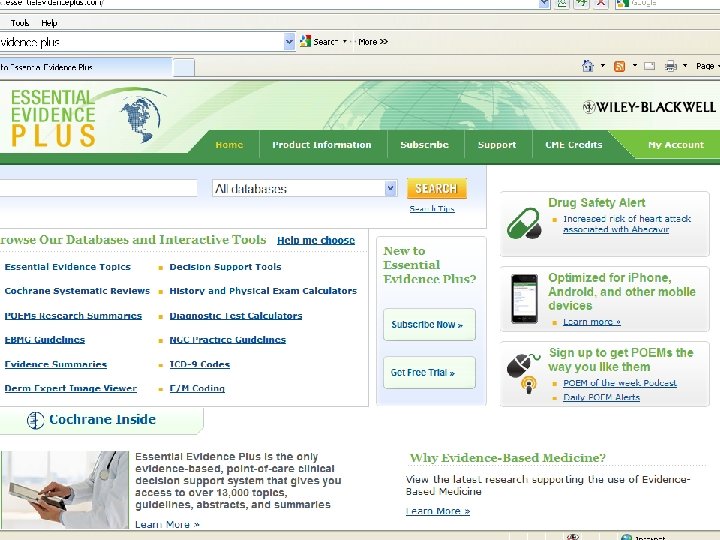Open the RSS feed dropdown arrow

tap(635, 66)
